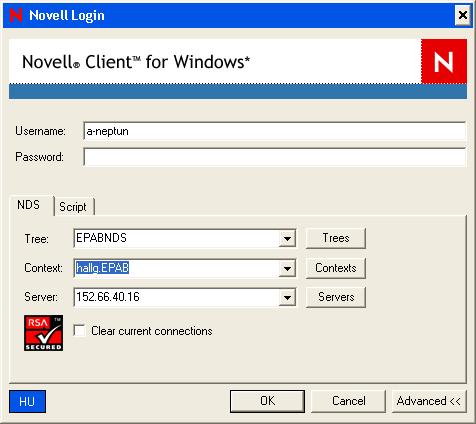Click the Contexts browse button
476x424 pixels.
click(x=336, y=268)
